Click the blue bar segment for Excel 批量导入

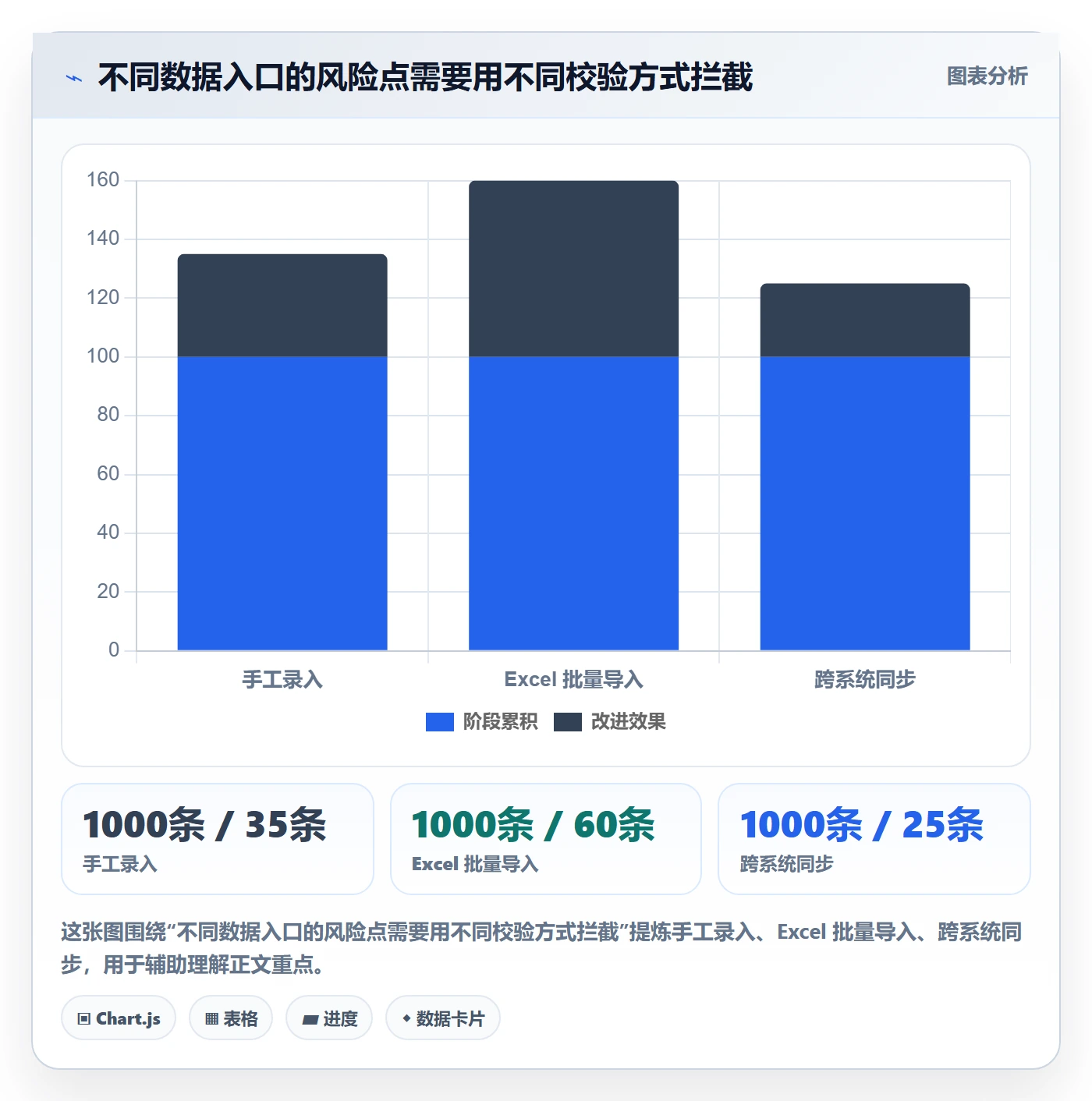(x=573, y=504)
